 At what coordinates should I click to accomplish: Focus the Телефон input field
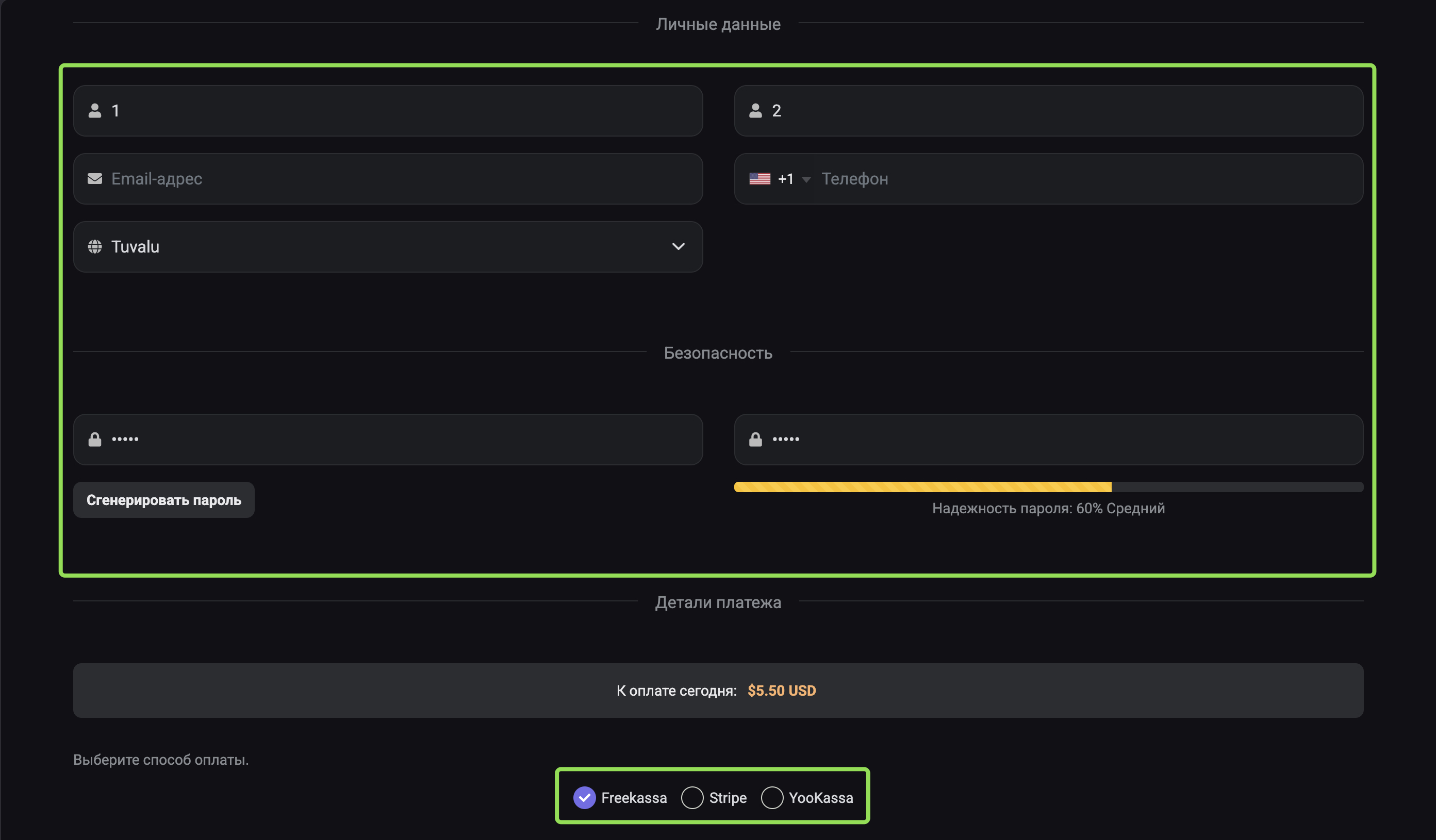click(x=1088, y=179)
